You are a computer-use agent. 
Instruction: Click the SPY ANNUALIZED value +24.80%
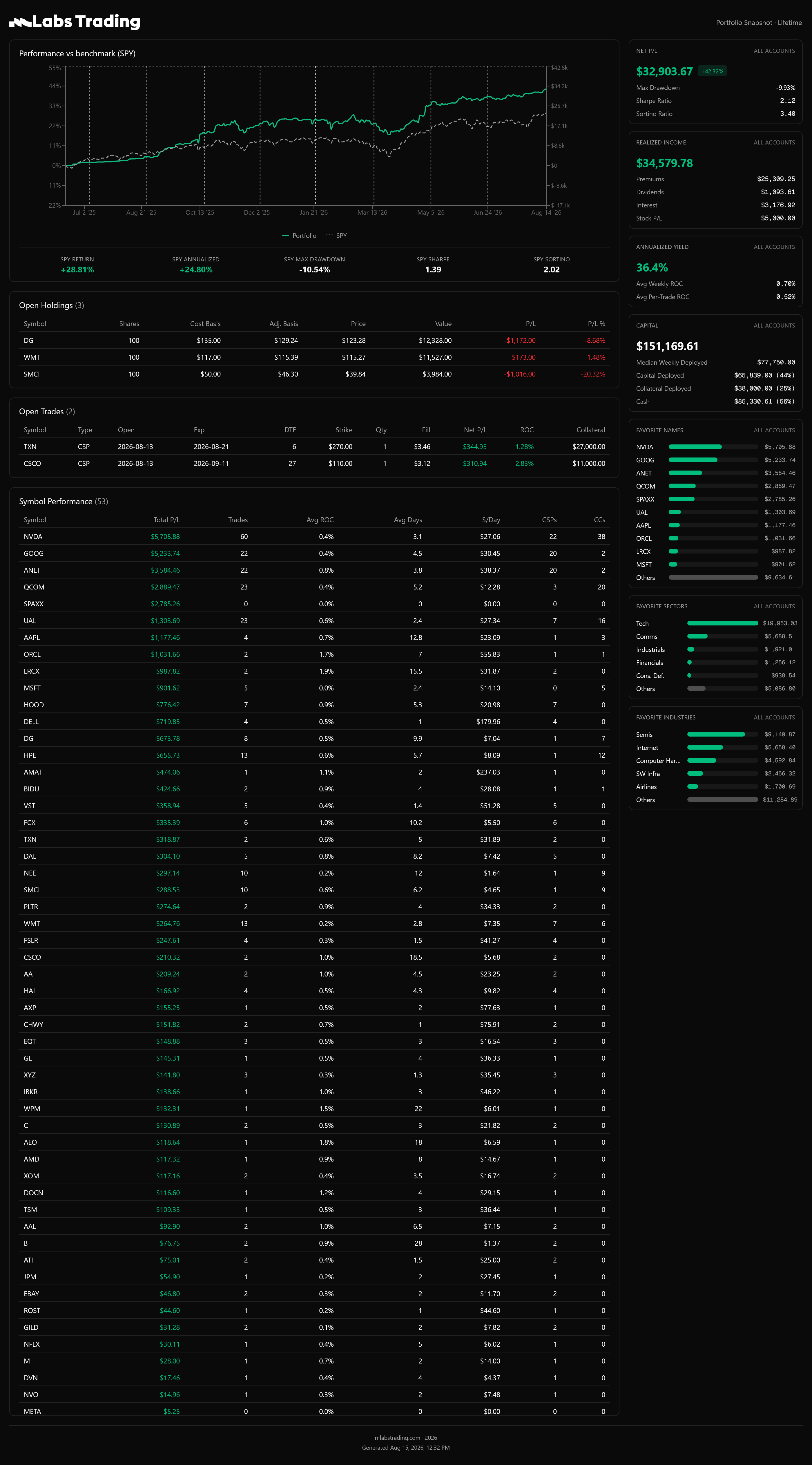196,270
